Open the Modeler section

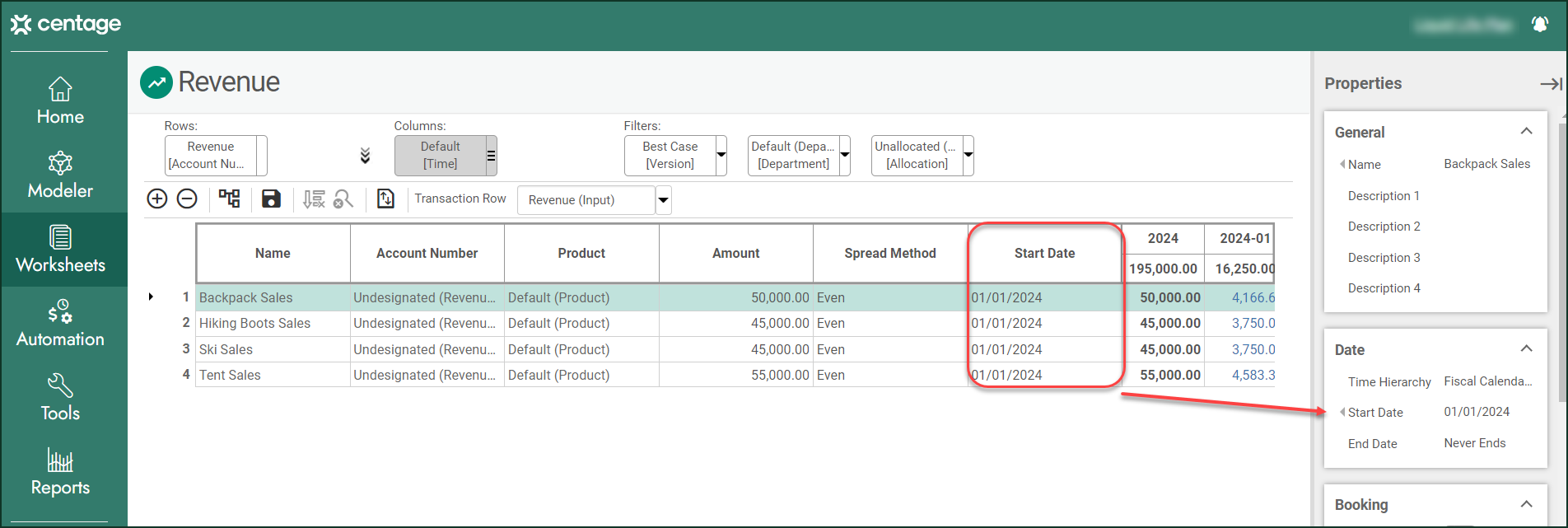pos(60,175)
